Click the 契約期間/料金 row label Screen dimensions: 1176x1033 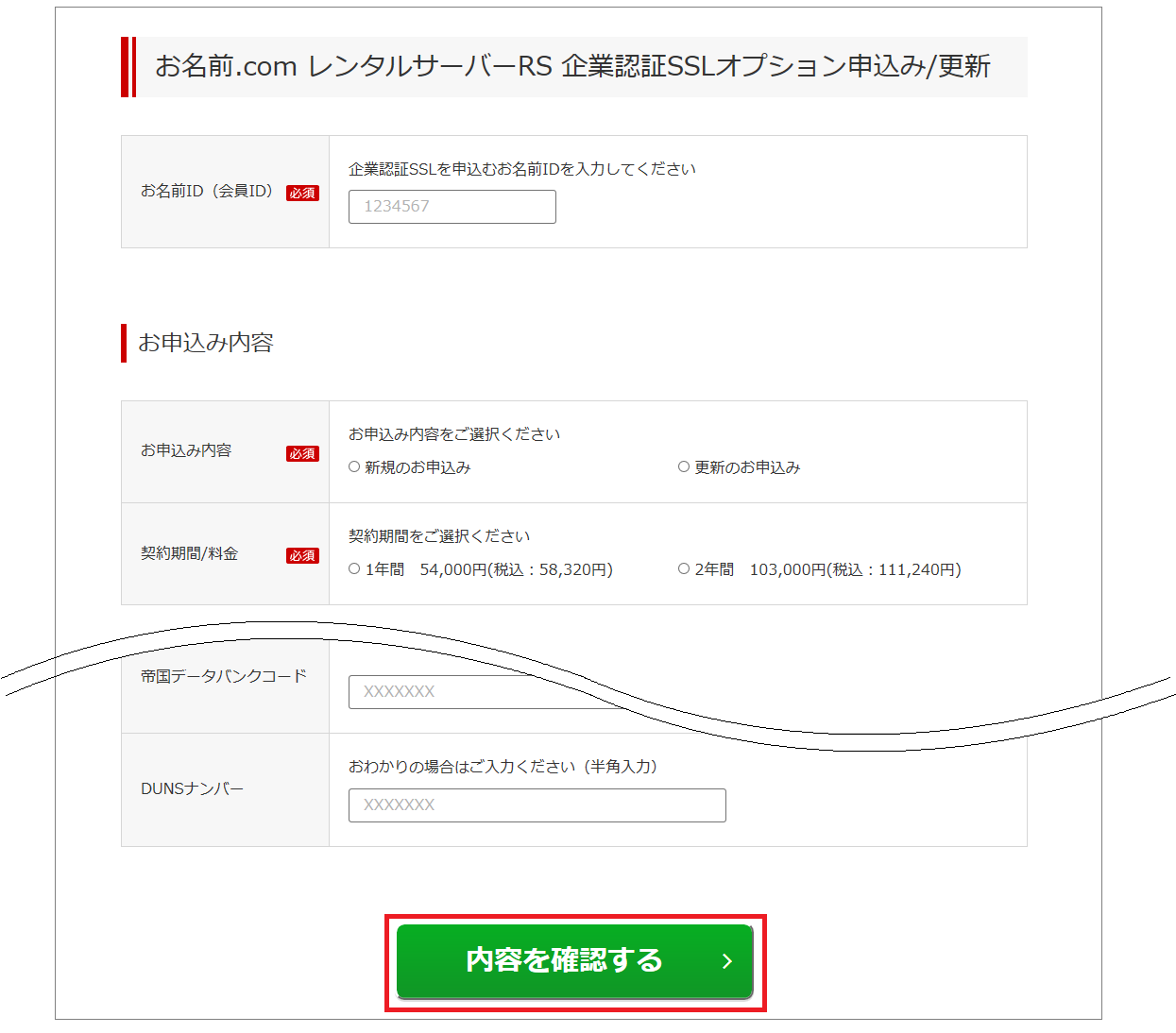189,553
